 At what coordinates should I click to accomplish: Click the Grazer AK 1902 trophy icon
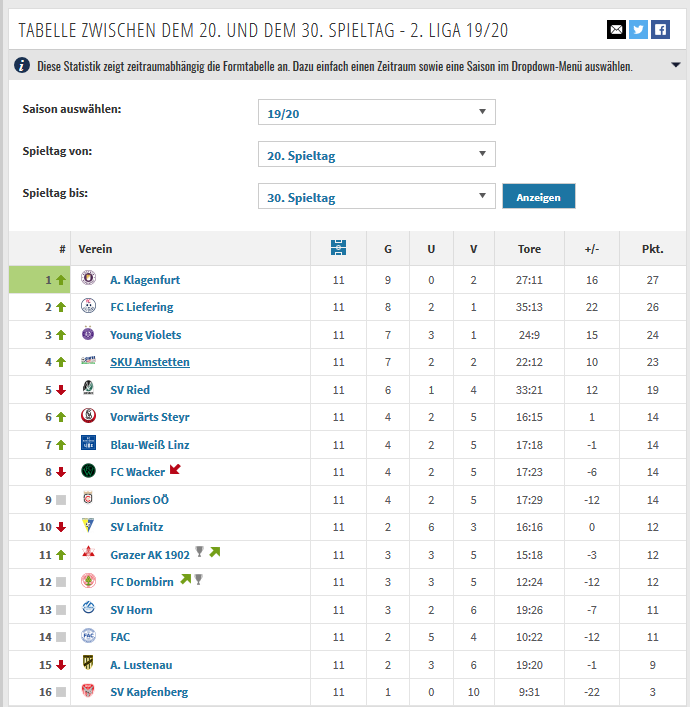[x=199, y=551]
